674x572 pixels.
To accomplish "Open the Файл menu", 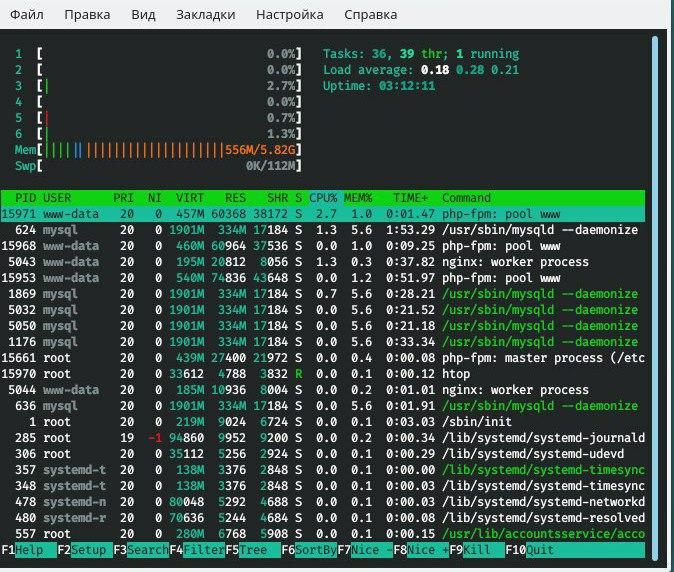I will tap(27, 15).
